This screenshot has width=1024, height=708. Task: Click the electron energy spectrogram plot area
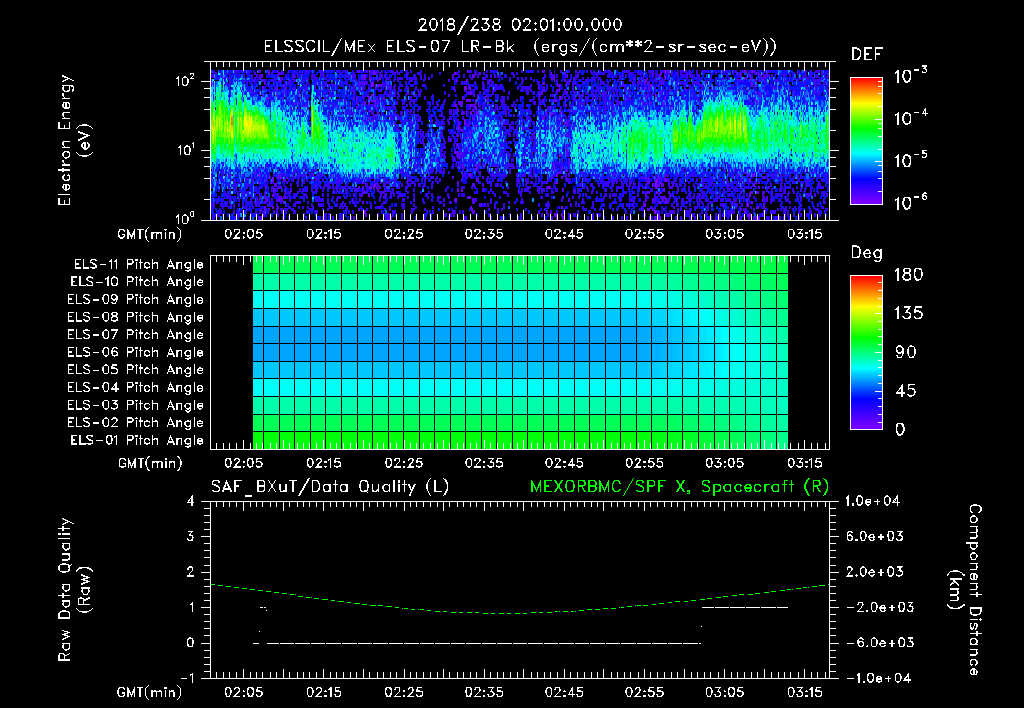pos(520,141)
